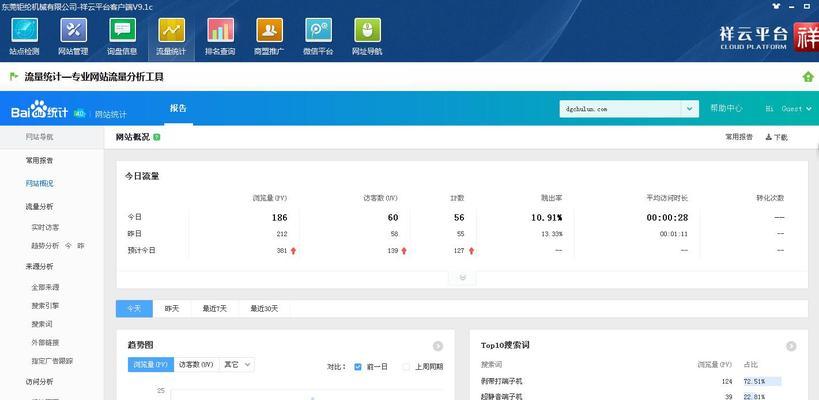Select the 今天 date tab

(x=134, y=309)
